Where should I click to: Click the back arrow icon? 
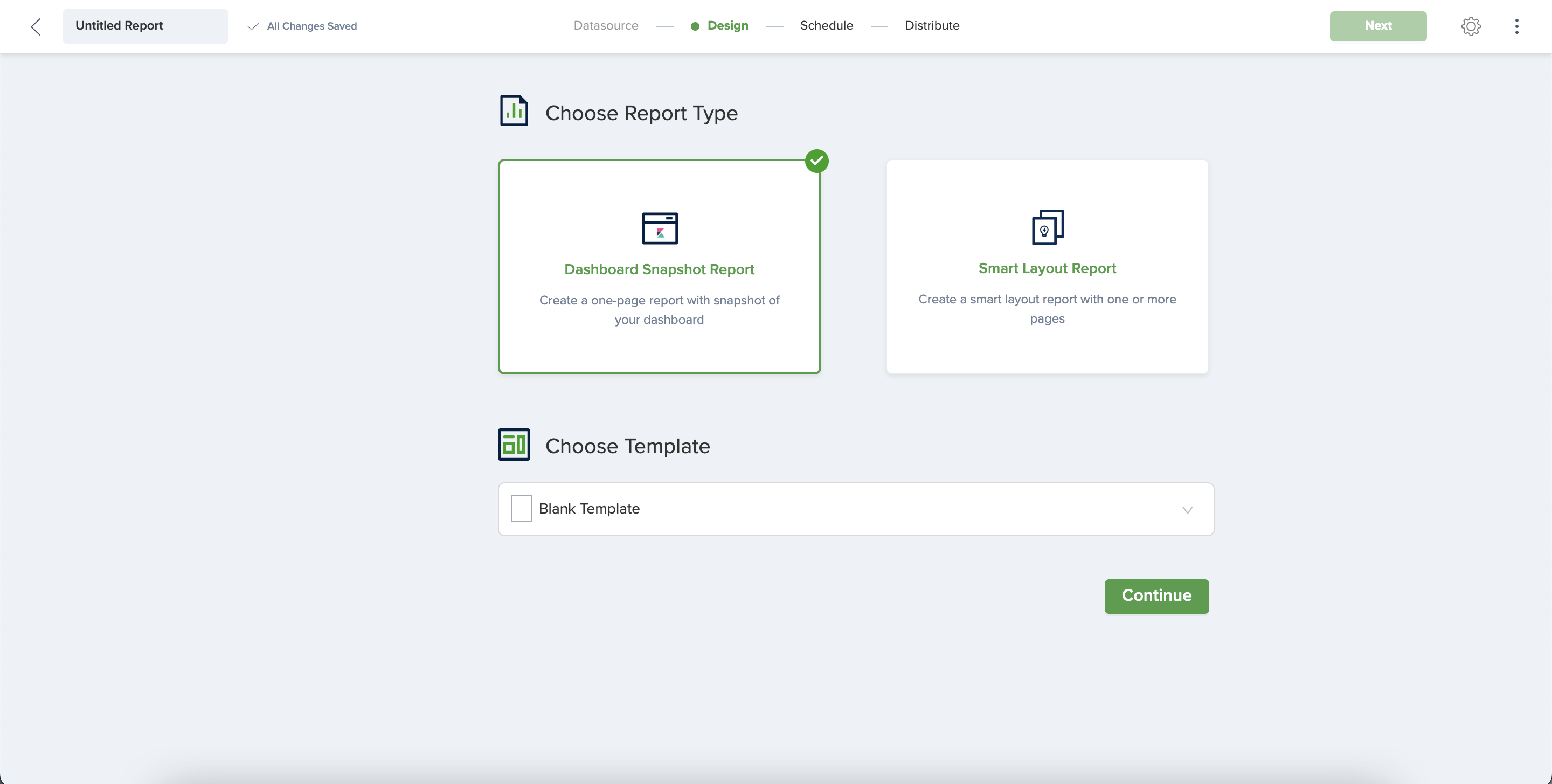click(x=36, y=26)
